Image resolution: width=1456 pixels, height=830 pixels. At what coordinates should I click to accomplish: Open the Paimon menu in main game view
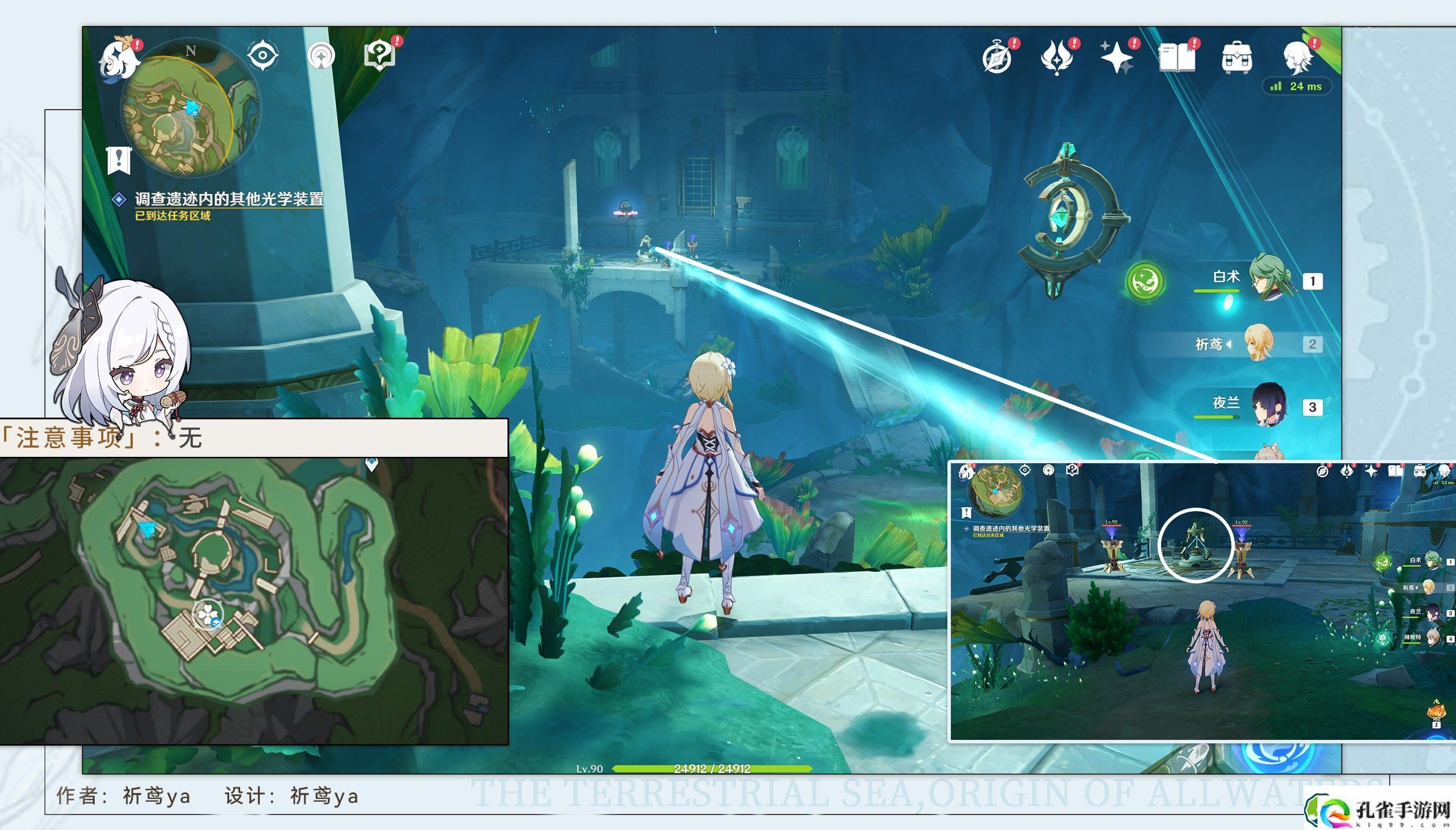120,58
